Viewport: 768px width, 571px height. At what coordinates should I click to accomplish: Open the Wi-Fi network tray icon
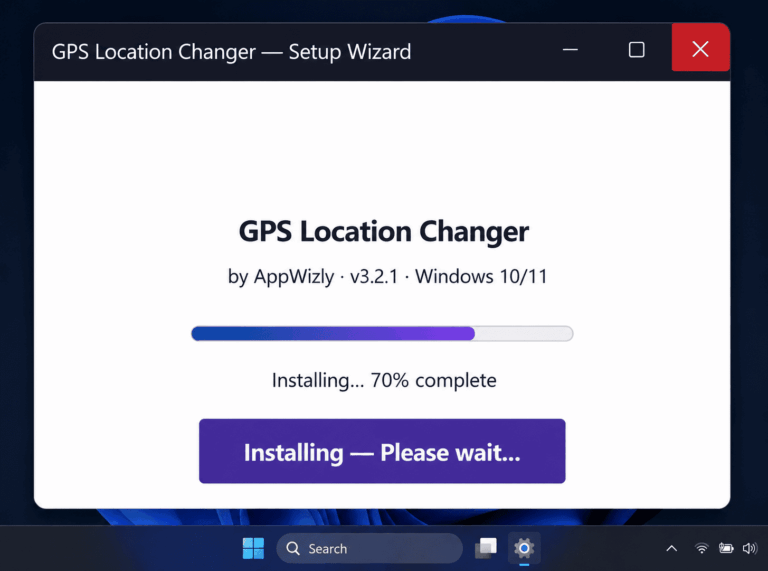coord(701,548)
